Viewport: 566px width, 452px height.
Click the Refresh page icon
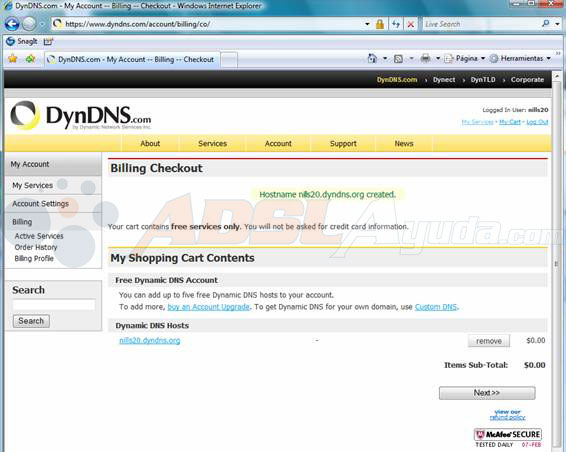pyautogui.click(x=396, y=24)
